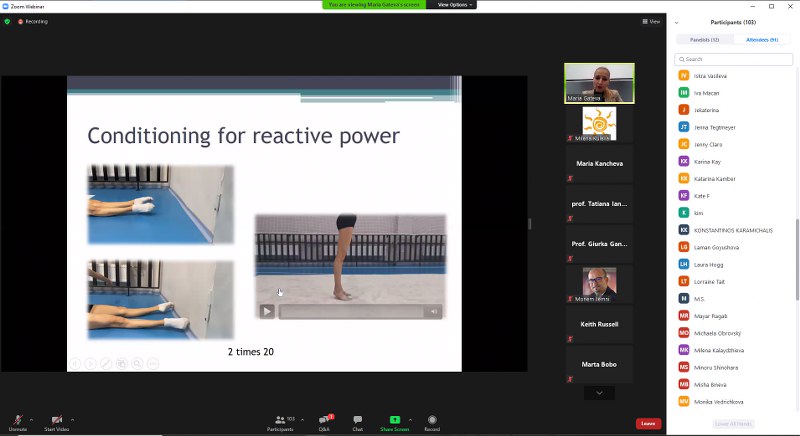Image resolution: width=800 pixels, height=436 pixels.
Task: Select Maria Gateva's video thumbnail
Action: tap(599, 83)
